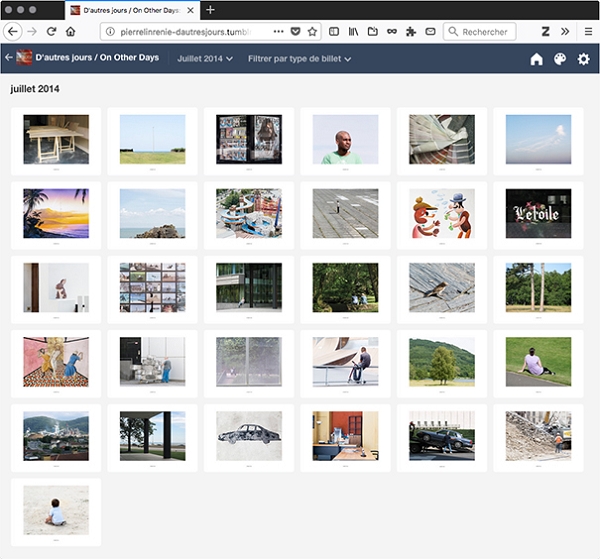
Task: Open the page actions three-dot menu
Action: tap(278, 32)
